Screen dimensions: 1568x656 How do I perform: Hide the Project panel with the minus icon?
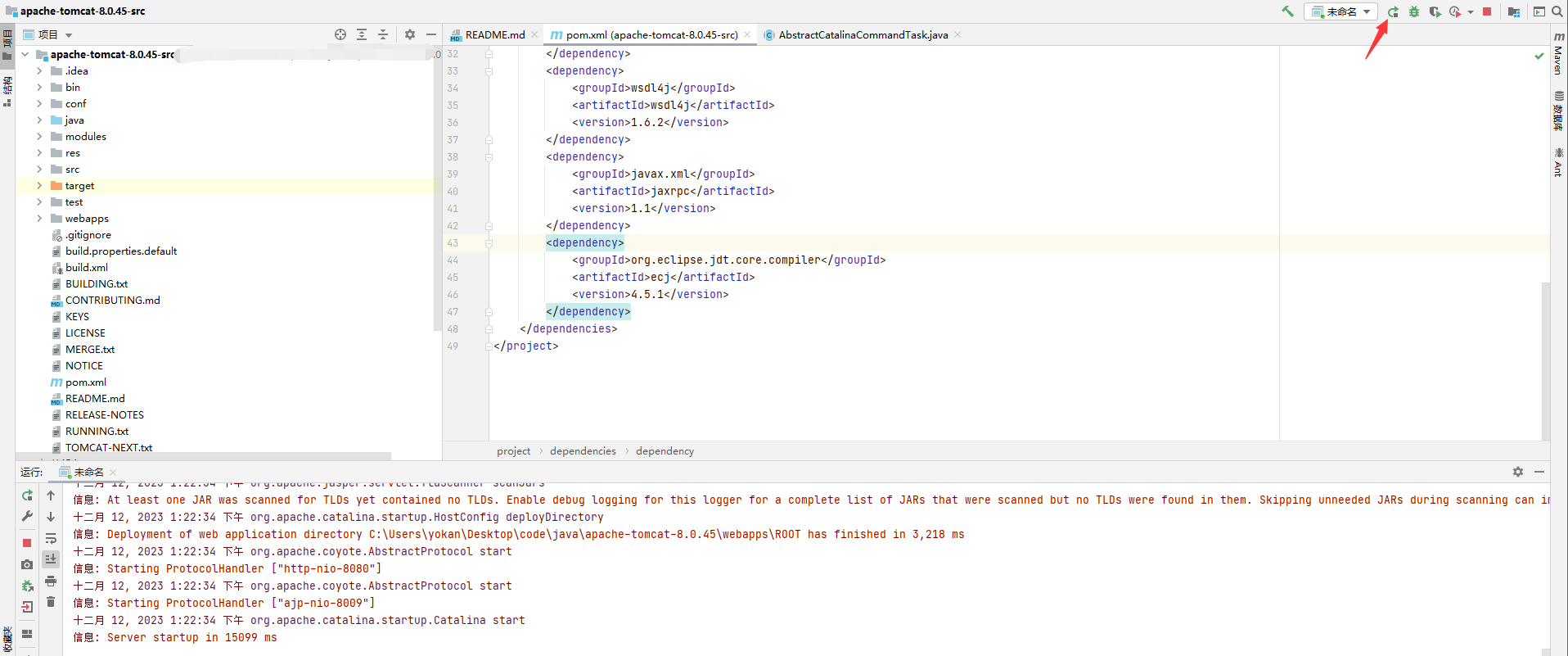click(431, 34)
